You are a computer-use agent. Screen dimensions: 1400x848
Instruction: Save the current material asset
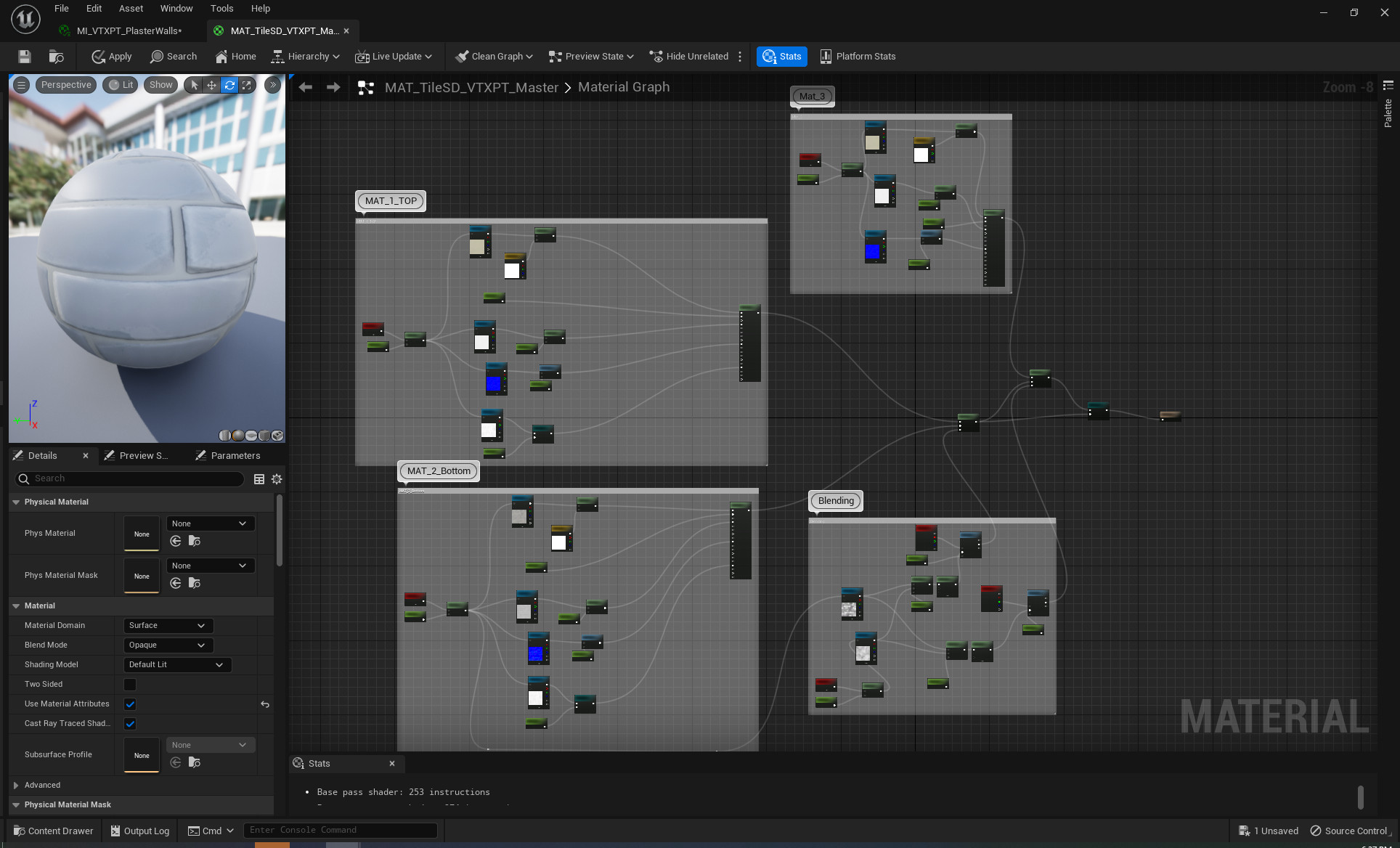[24, 57]
